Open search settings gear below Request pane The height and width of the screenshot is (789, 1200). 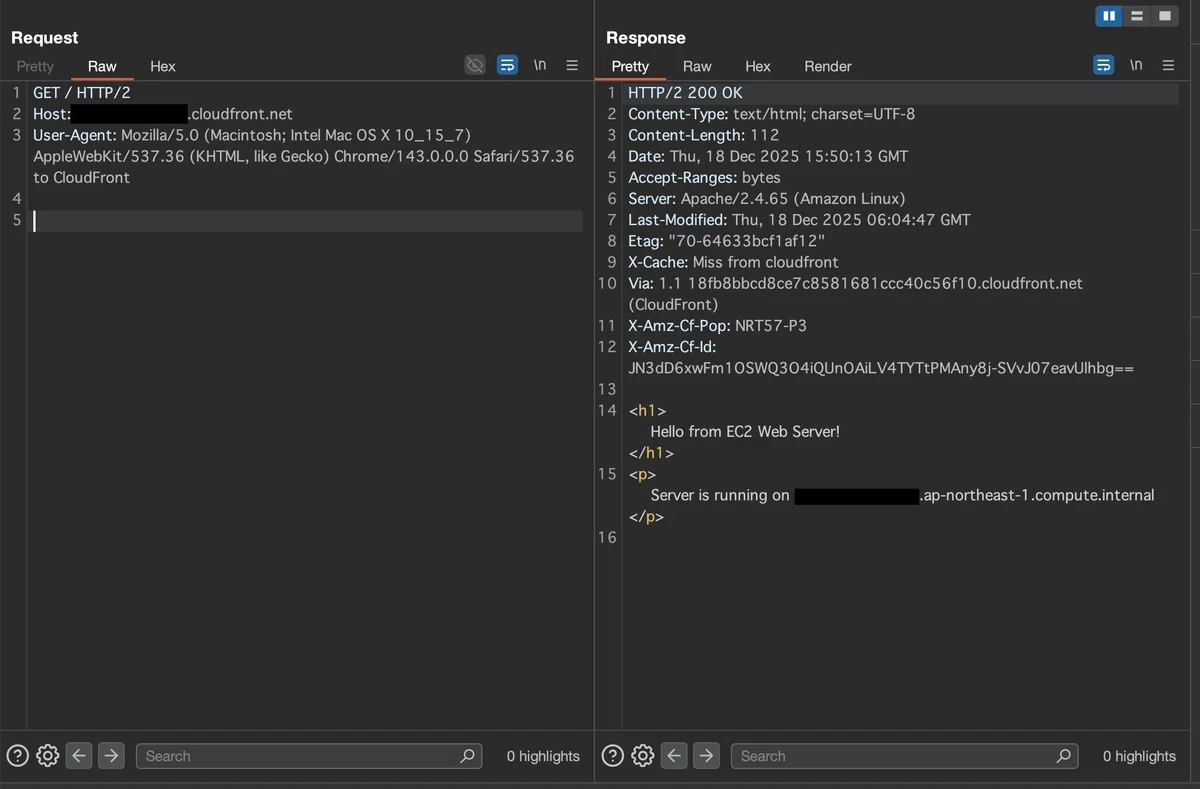47,756
